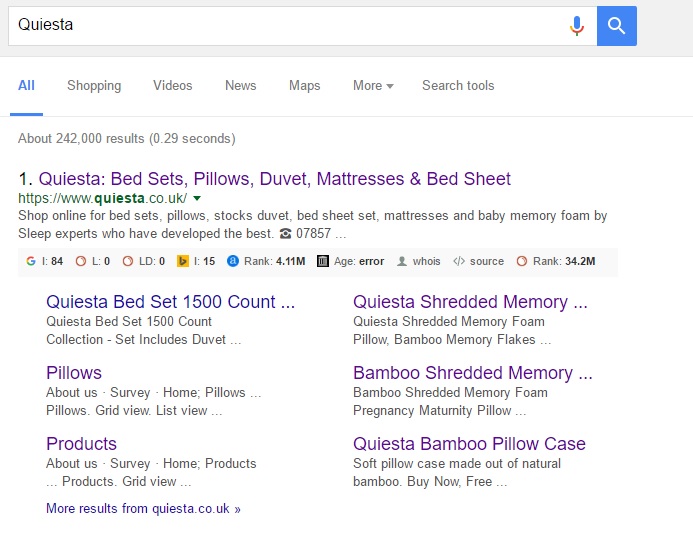Image resolution: width=693 pixels, height=533 pixels.
Task: Click 'More results from quiesta.co.uk' link
Action: 143,508
